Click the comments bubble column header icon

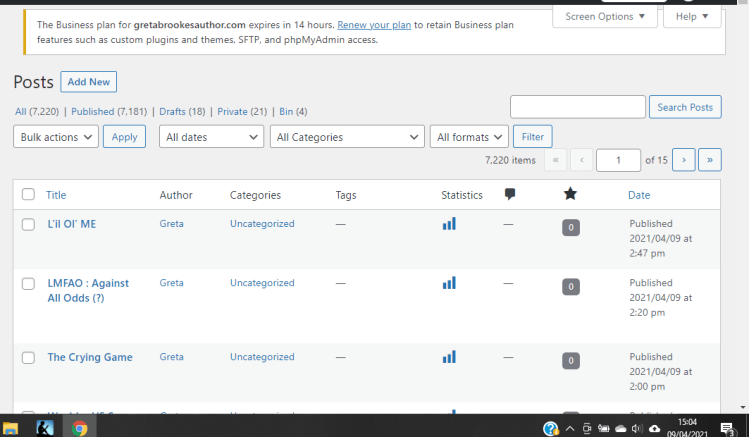point(509,195)
